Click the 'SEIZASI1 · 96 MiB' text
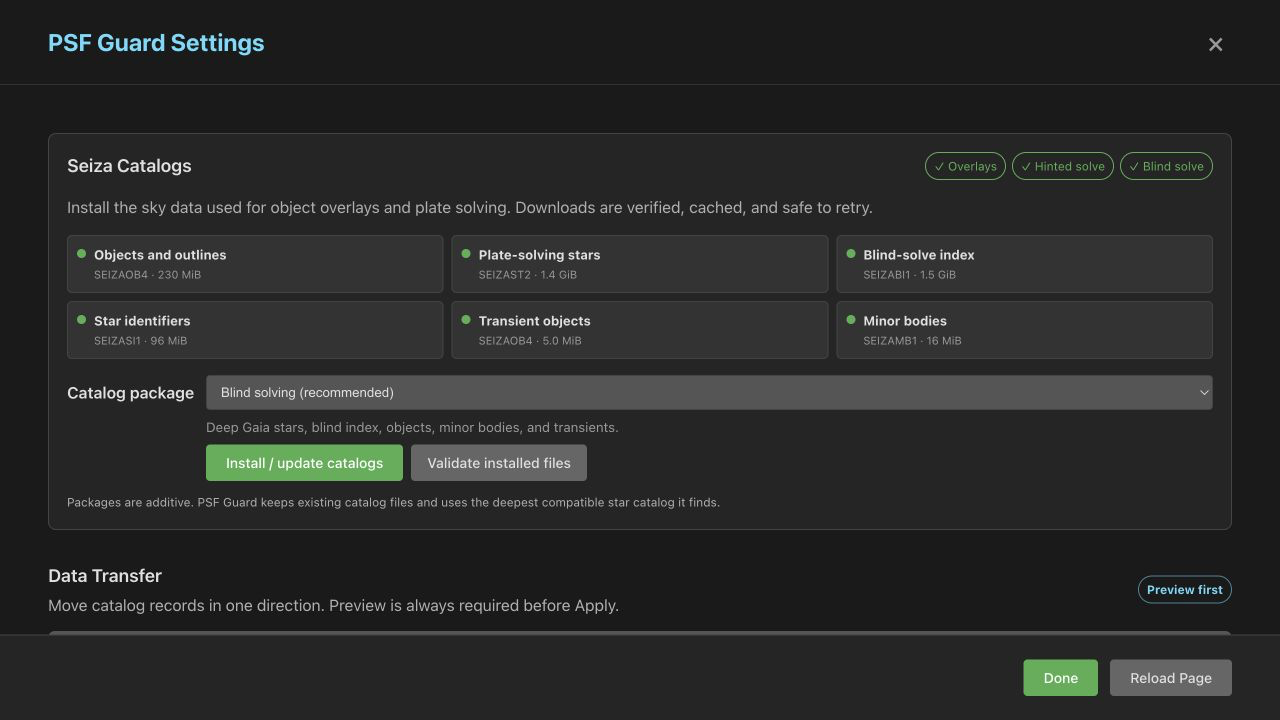 pyautogui.click(x=140, y=341)
